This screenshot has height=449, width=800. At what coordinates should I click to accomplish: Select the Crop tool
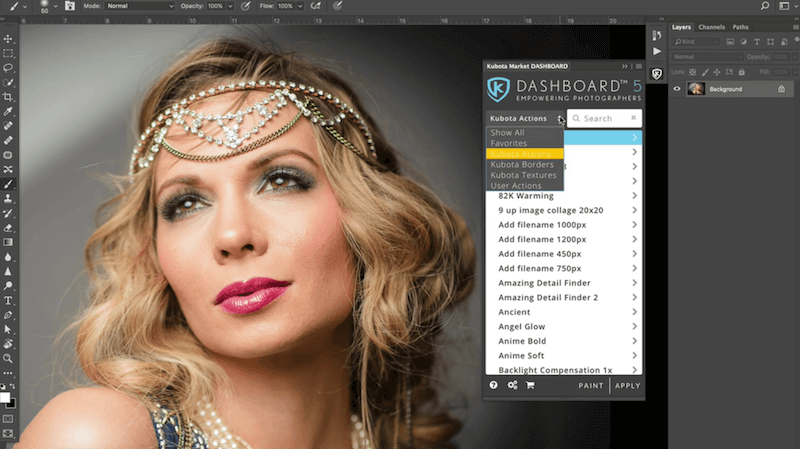[8, 97]
